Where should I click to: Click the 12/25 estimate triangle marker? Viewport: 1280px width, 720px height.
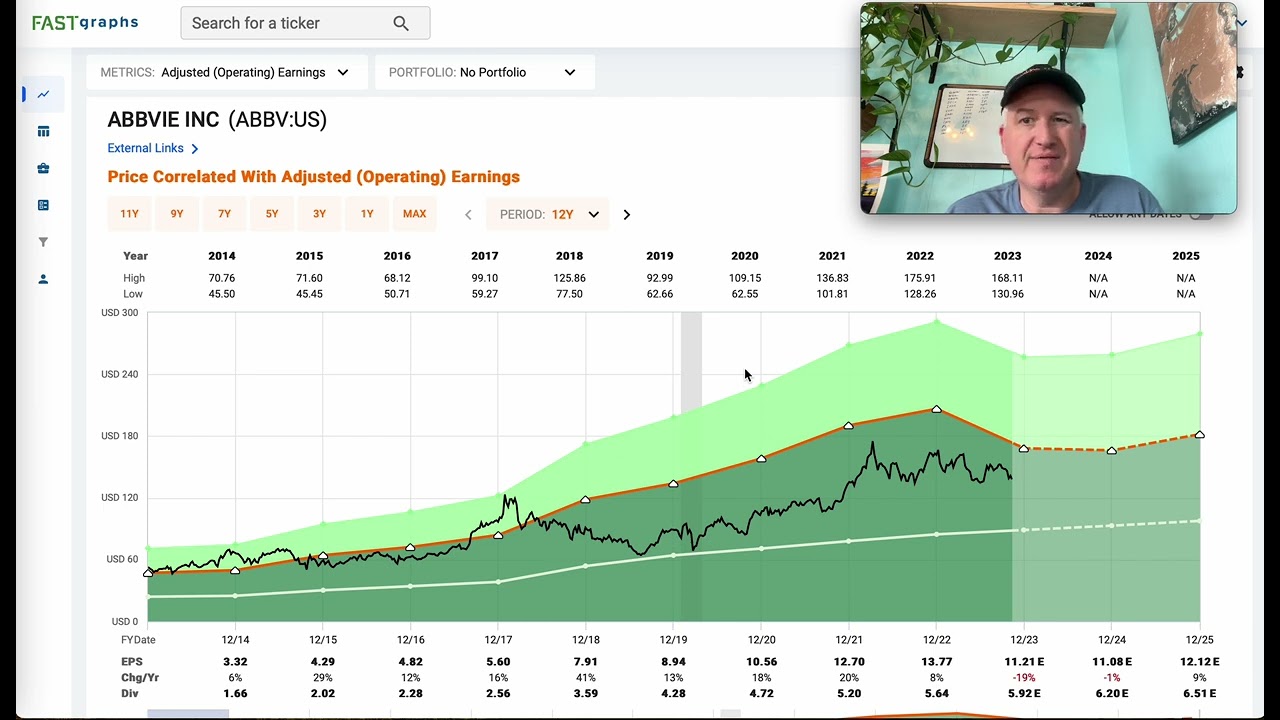coord(1200,435)
